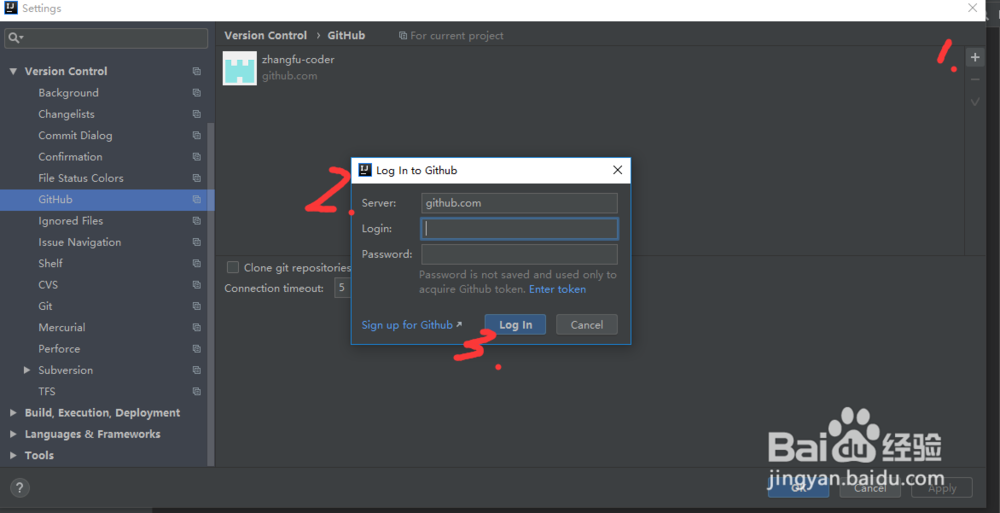The height and width of the screenshot is (513, 1000).
Task: Click the project-level icon beside CVS
Action: click(196, 285)
